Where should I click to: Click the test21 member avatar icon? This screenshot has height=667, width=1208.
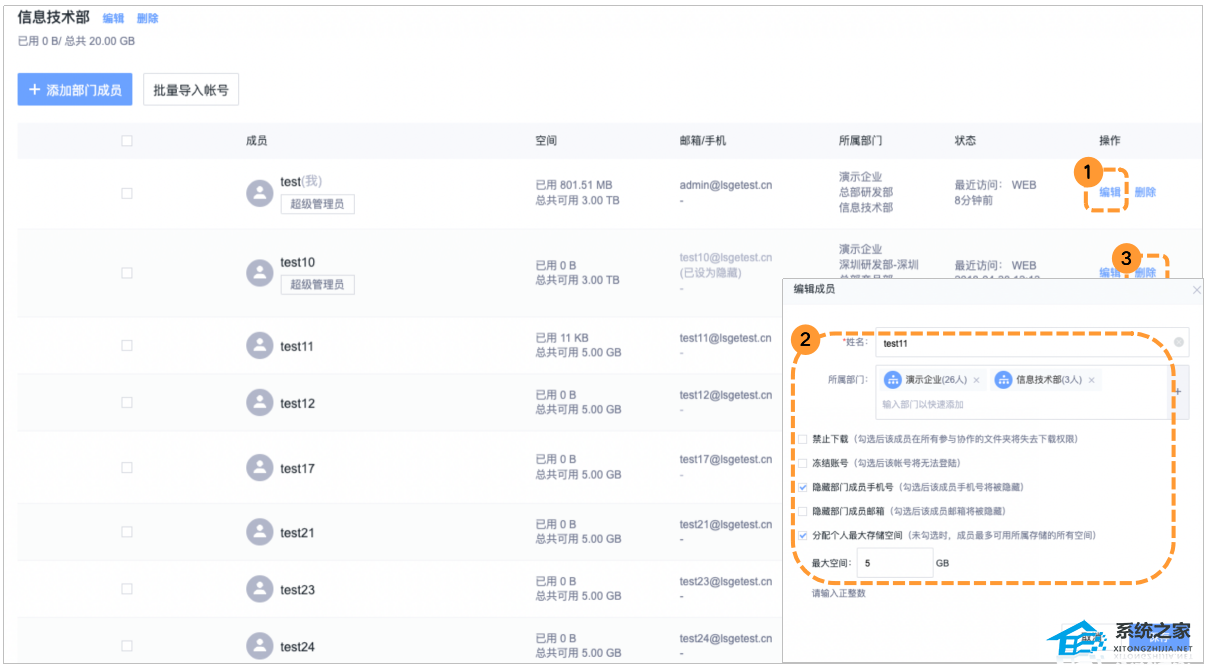260,532
